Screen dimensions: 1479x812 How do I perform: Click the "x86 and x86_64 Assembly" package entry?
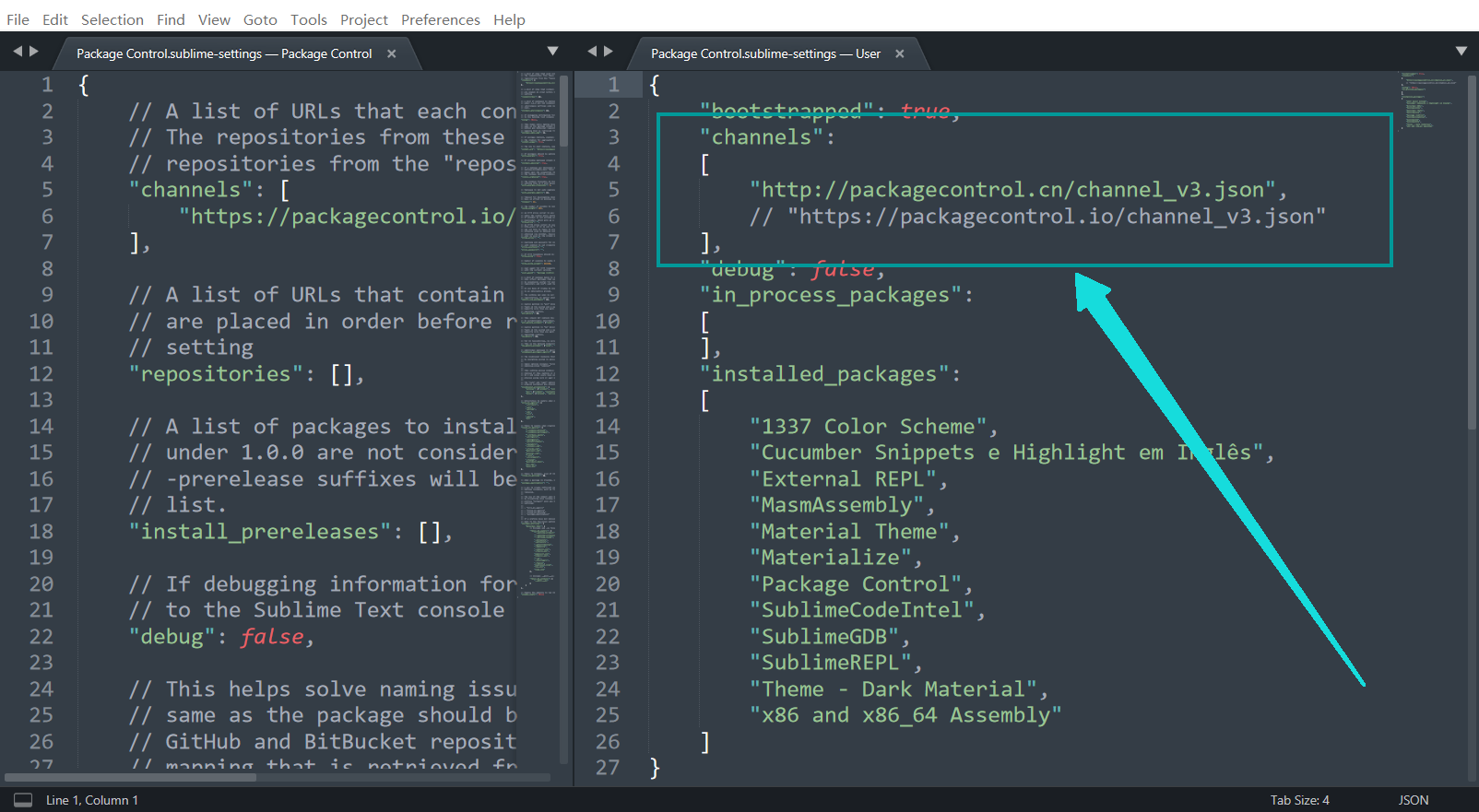905,715
